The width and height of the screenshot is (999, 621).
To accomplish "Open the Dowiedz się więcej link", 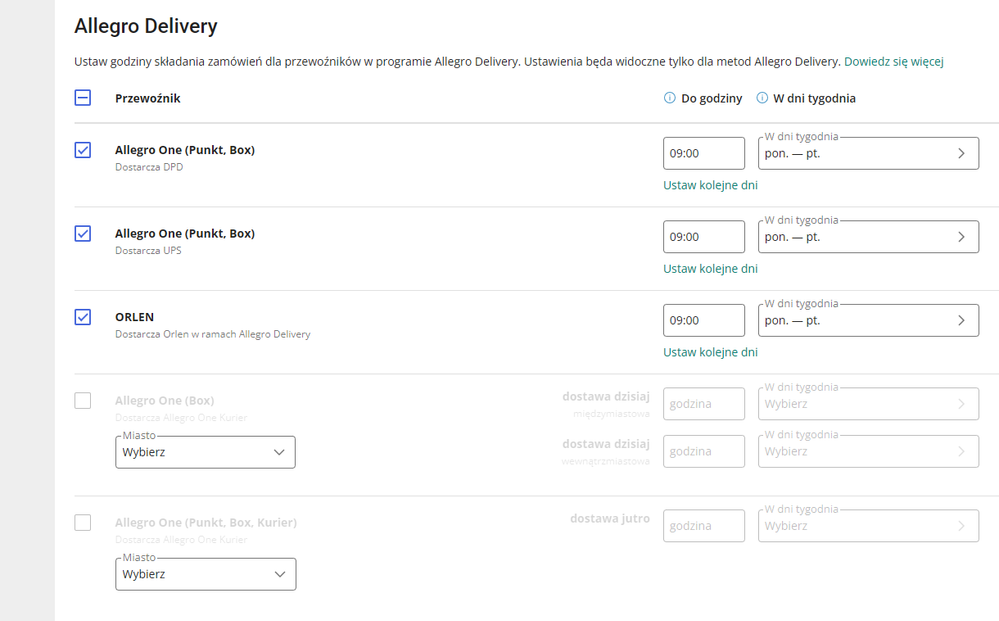I will click(x=894, y=62).
